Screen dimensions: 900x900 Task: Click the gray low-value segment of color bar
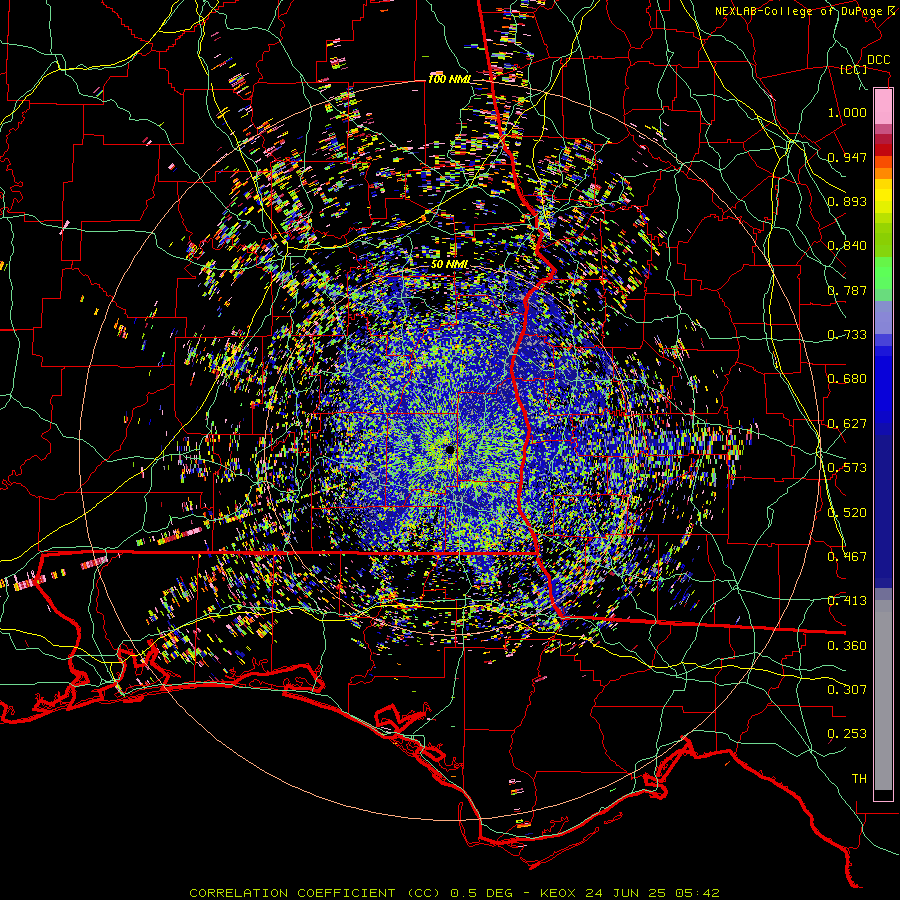tap(883, 695)
